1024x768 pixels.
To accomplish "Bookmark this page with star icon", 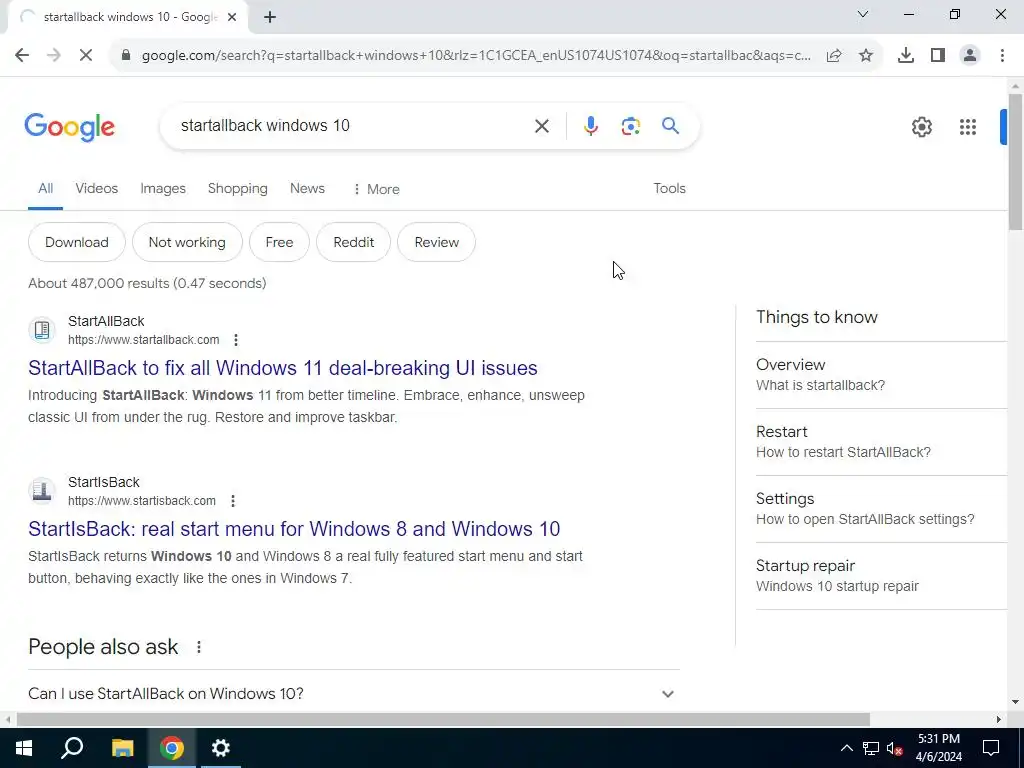I will pyautogui.click(x=866, y=56).
